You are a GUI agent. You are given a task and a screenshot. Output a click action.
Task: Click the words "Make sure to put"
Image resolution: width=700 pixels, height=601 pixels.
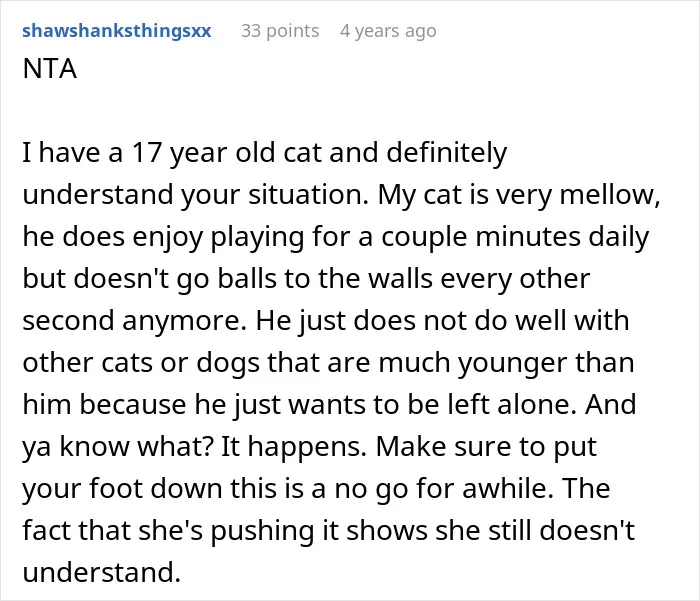486,447
